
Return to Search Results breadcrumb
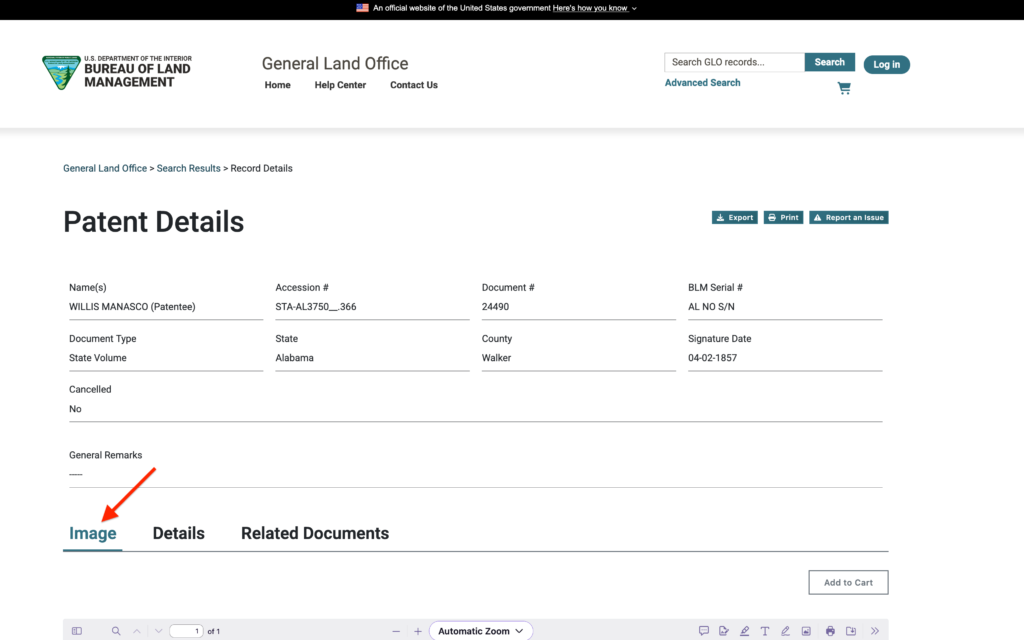(189, 168)
